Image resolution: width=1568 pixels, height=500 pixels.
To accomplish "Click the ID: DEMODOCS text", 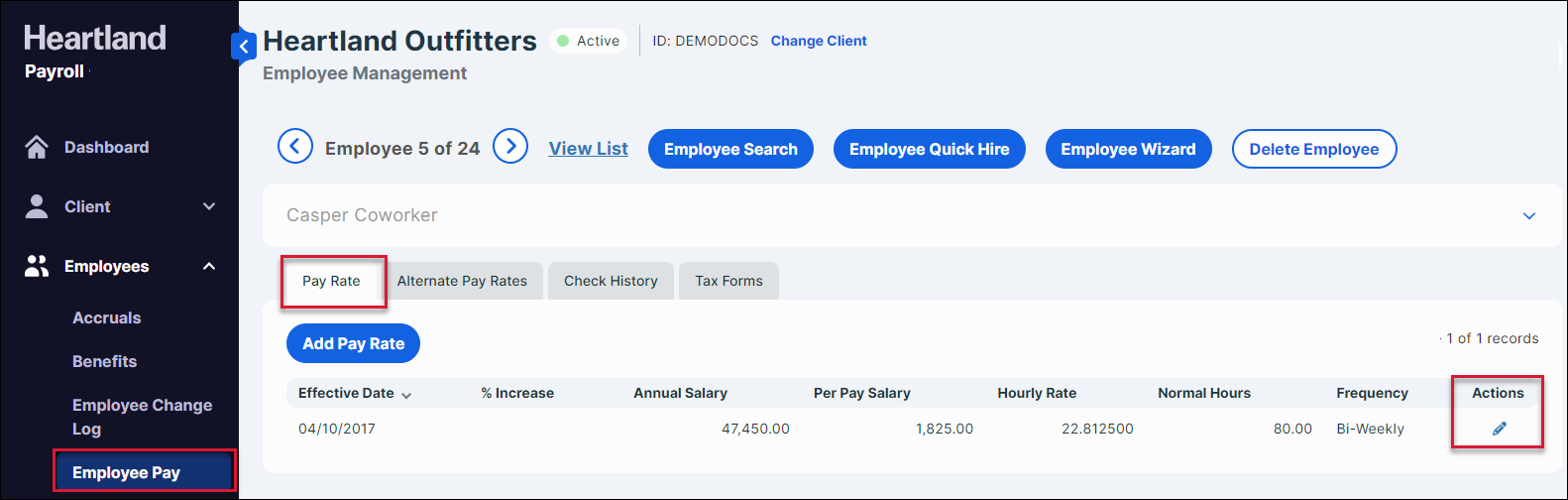I will tap(705, 41).
